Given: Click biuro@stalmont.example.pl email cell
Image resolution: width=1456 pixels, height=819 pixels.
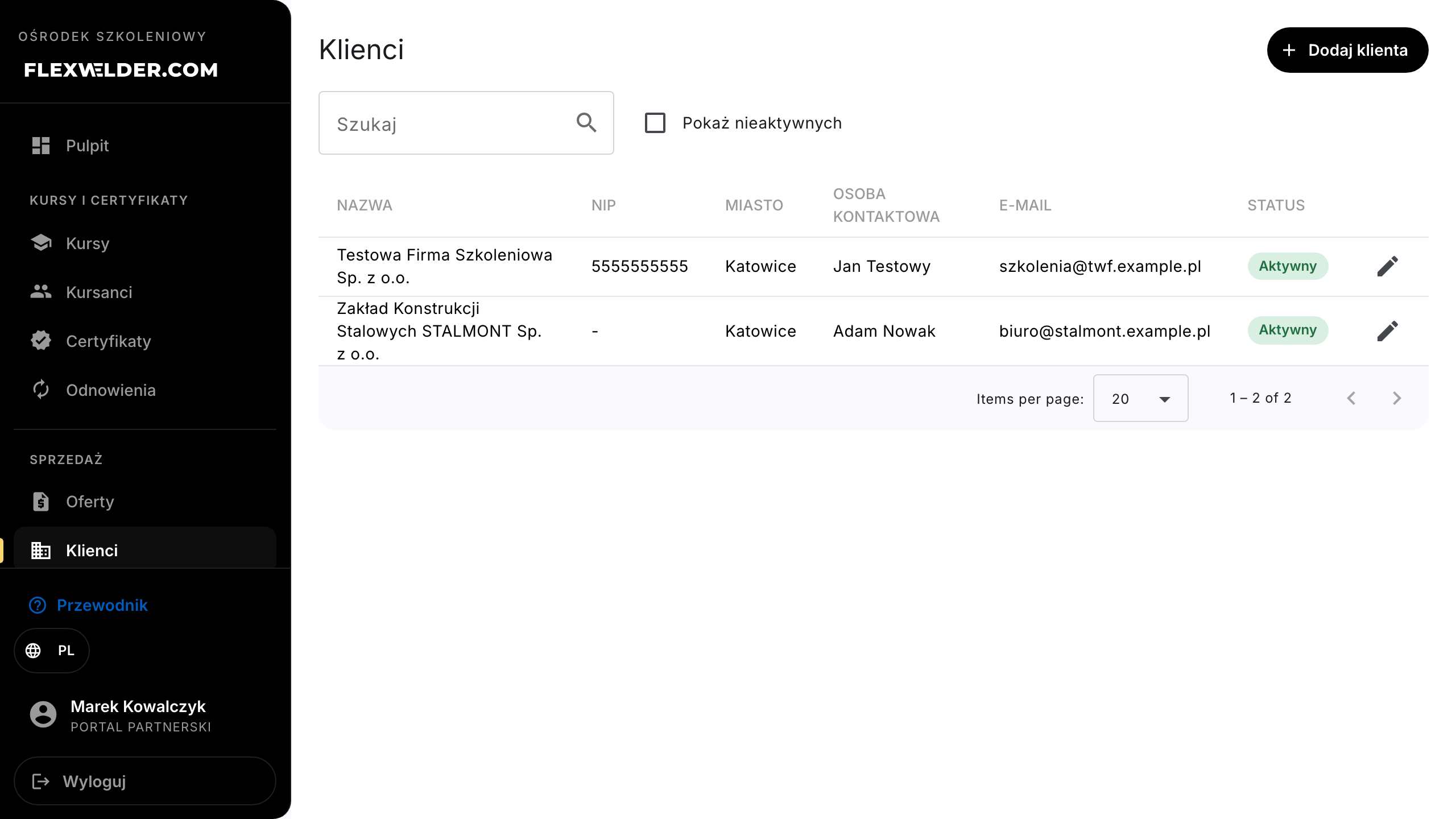Looking at the screenshot, I should point(1105,331).
